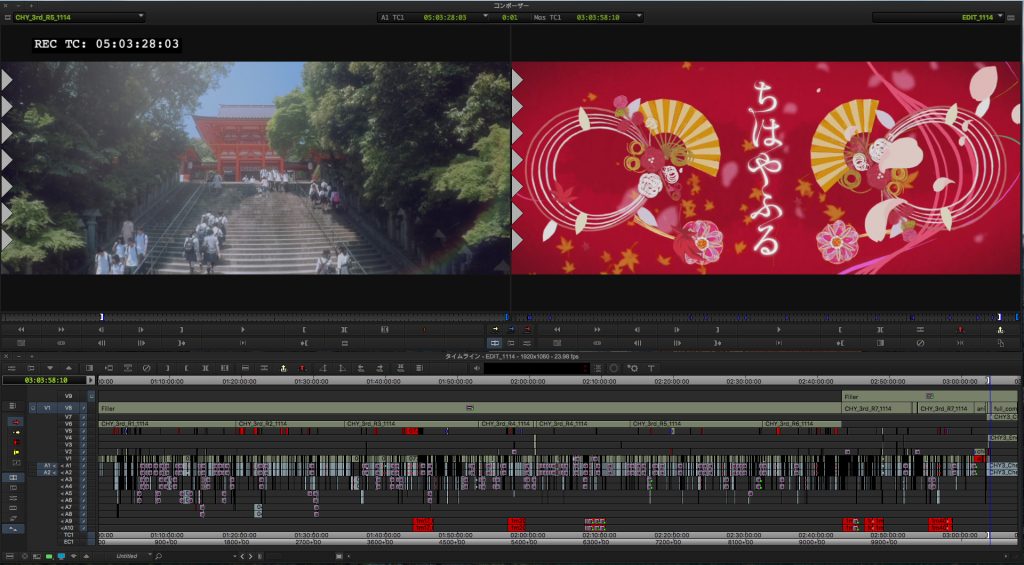The image size is (1024, 565).
Task: Select the CHY_3rd_R1_1114 clip in timeline
Action: (167, 424)
